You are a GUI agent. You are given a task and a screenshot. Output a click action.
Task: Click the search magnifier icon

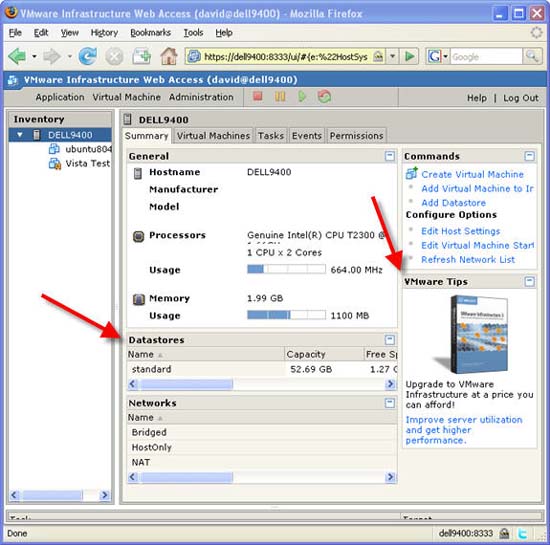coord(532,56)
